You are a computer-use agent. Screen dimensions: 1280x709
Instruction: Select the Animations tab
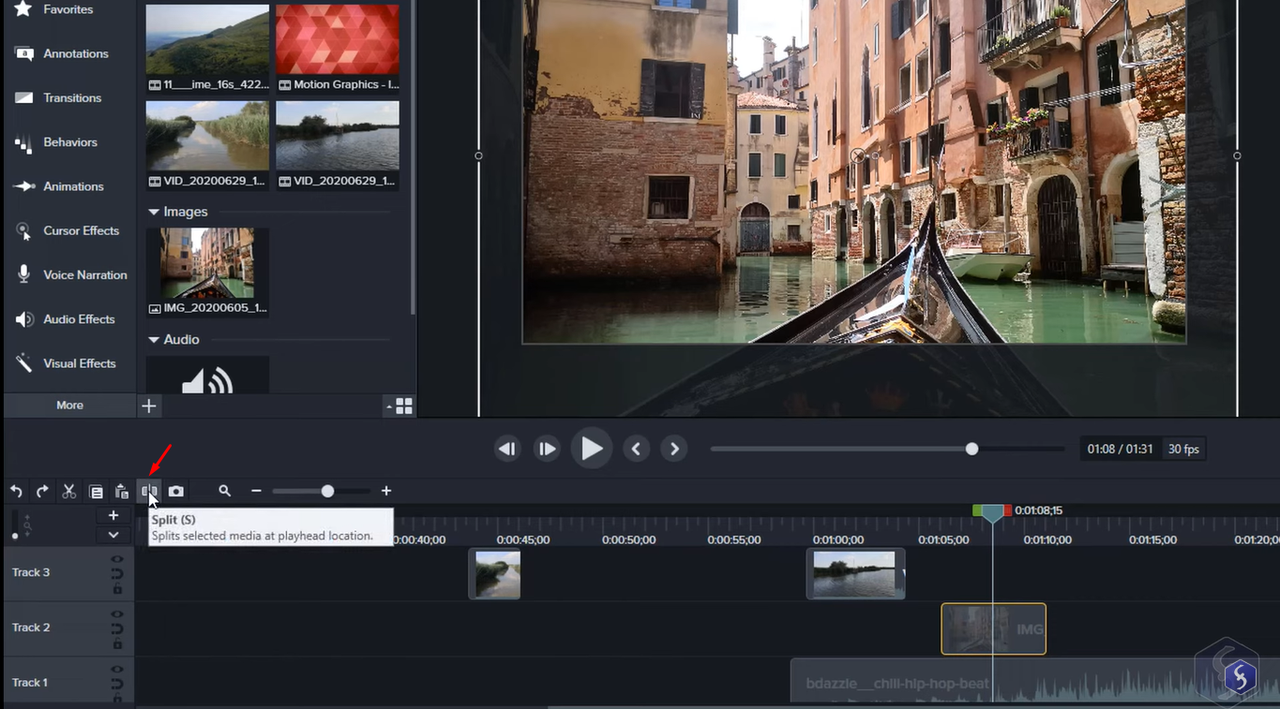point(67,186)
